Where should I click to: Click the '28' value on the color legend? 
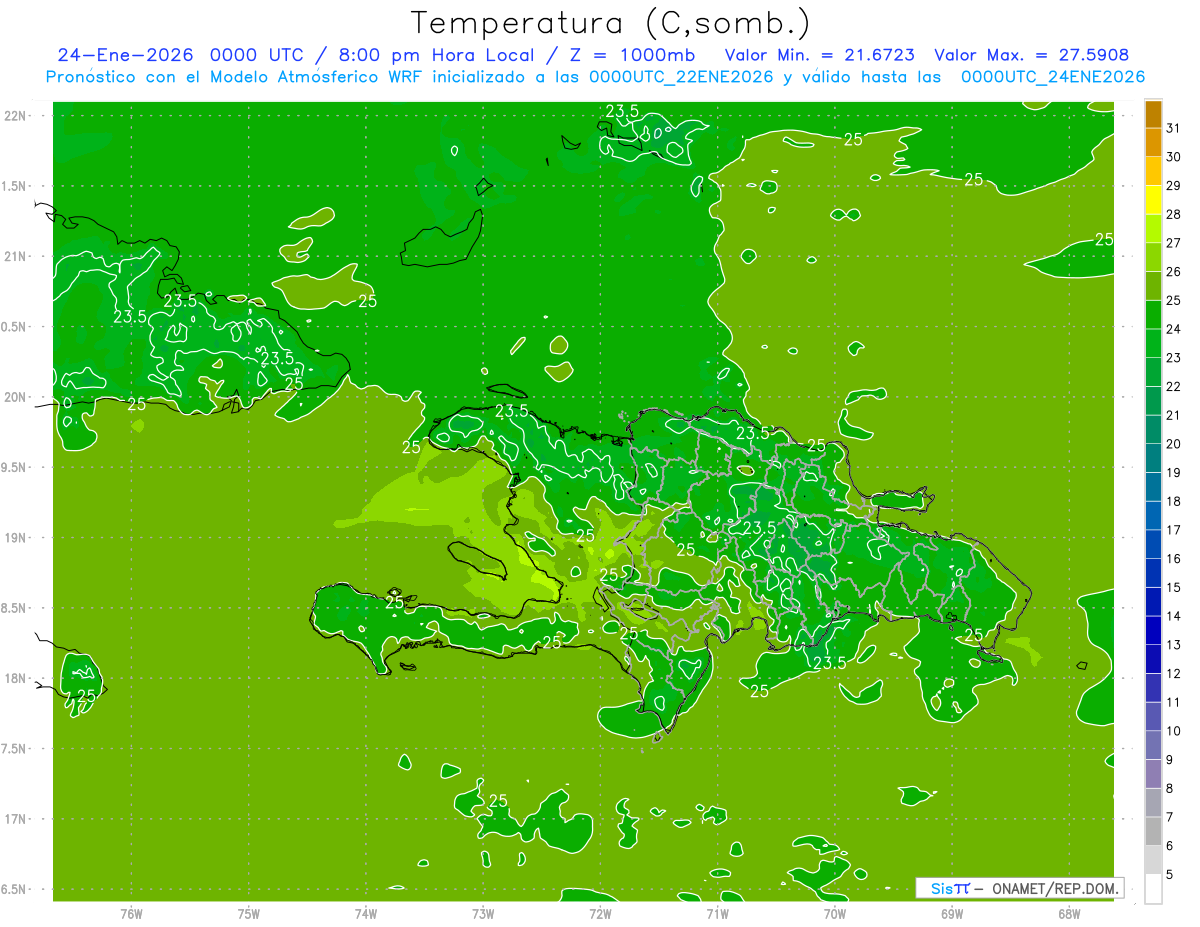(x=1174, y=214)
